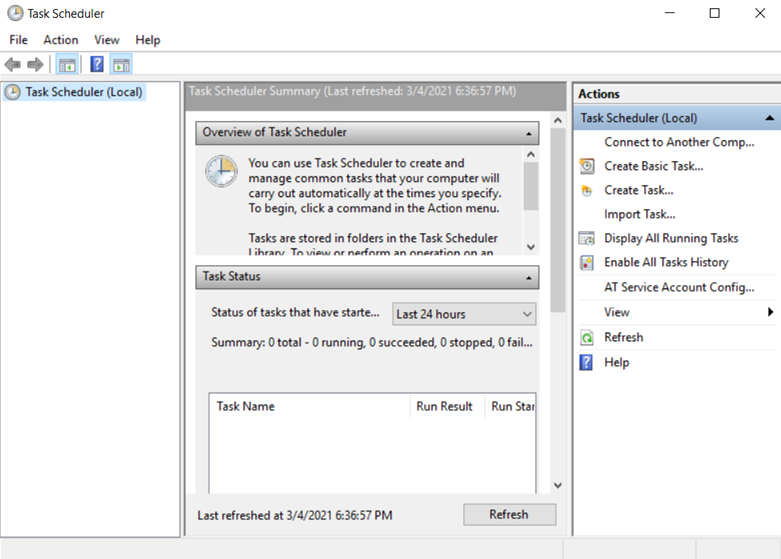Click the Overview text scrollbar thumb

point(531,186)
